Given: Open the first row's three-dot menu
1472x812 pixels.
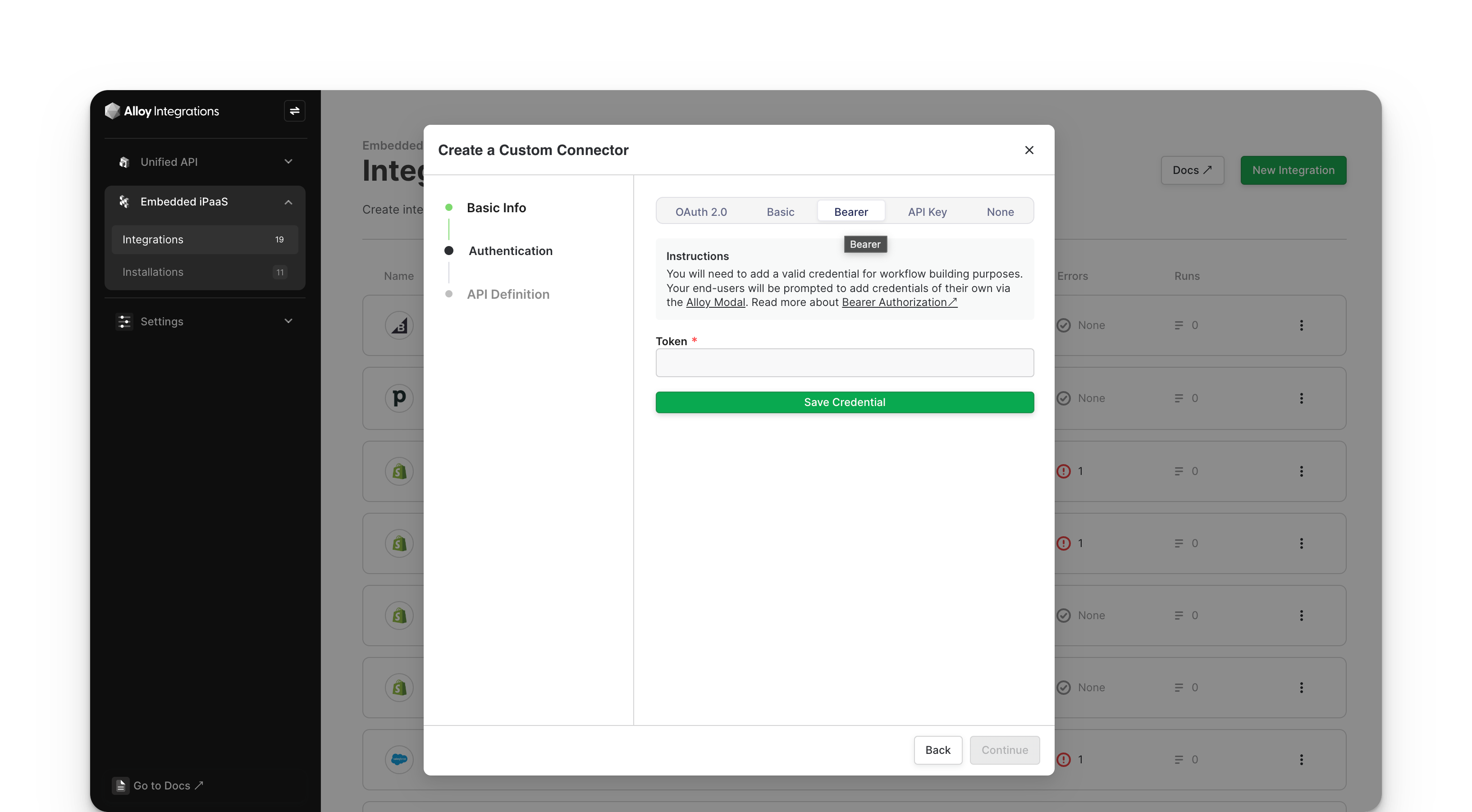Looking at the screenshot, I should (x=1301, y=325).
